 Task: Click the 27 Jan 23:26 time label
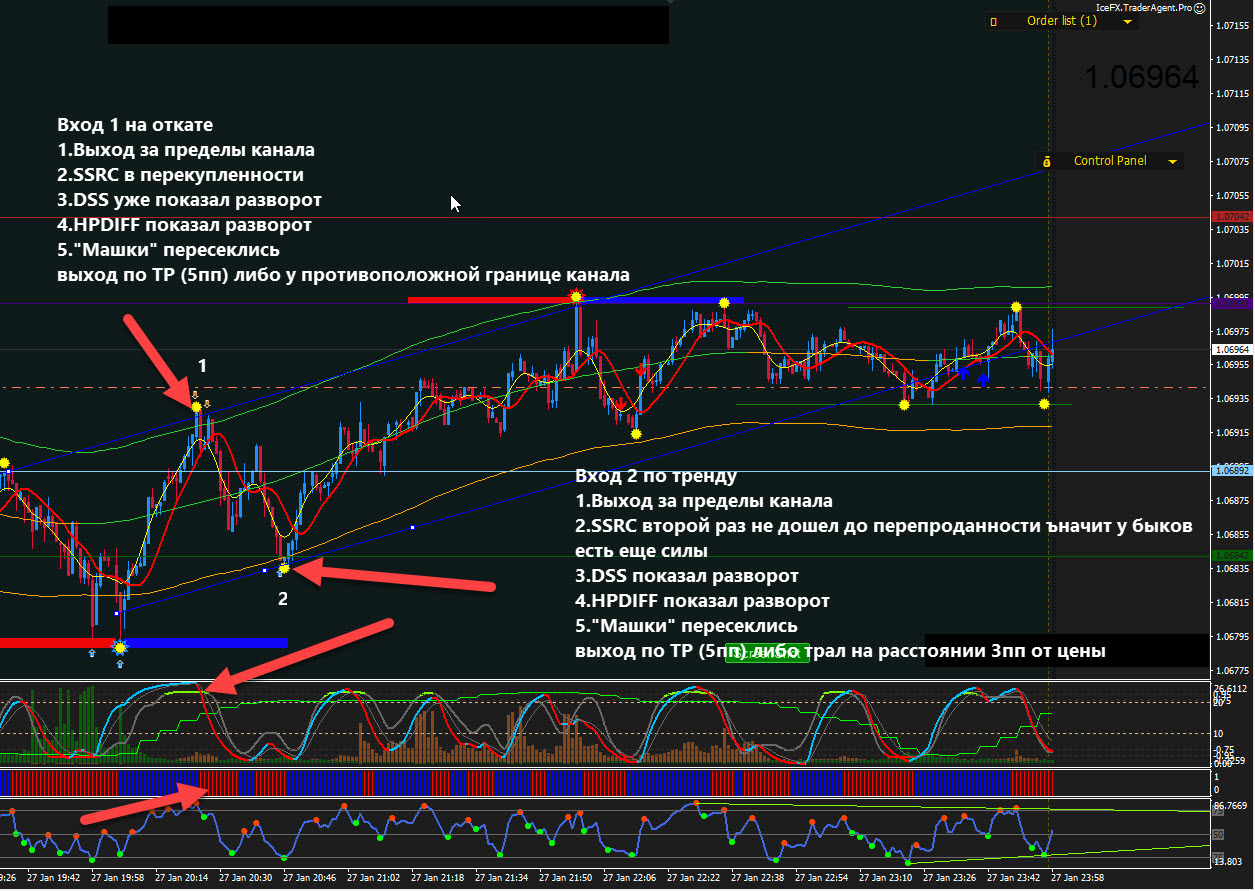950,877
